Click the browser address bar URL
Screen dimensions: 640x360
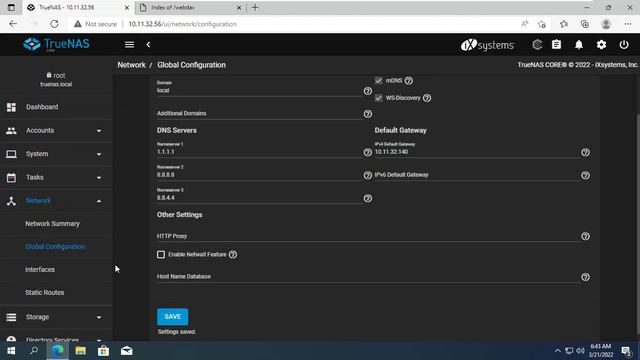click(182, 24)
